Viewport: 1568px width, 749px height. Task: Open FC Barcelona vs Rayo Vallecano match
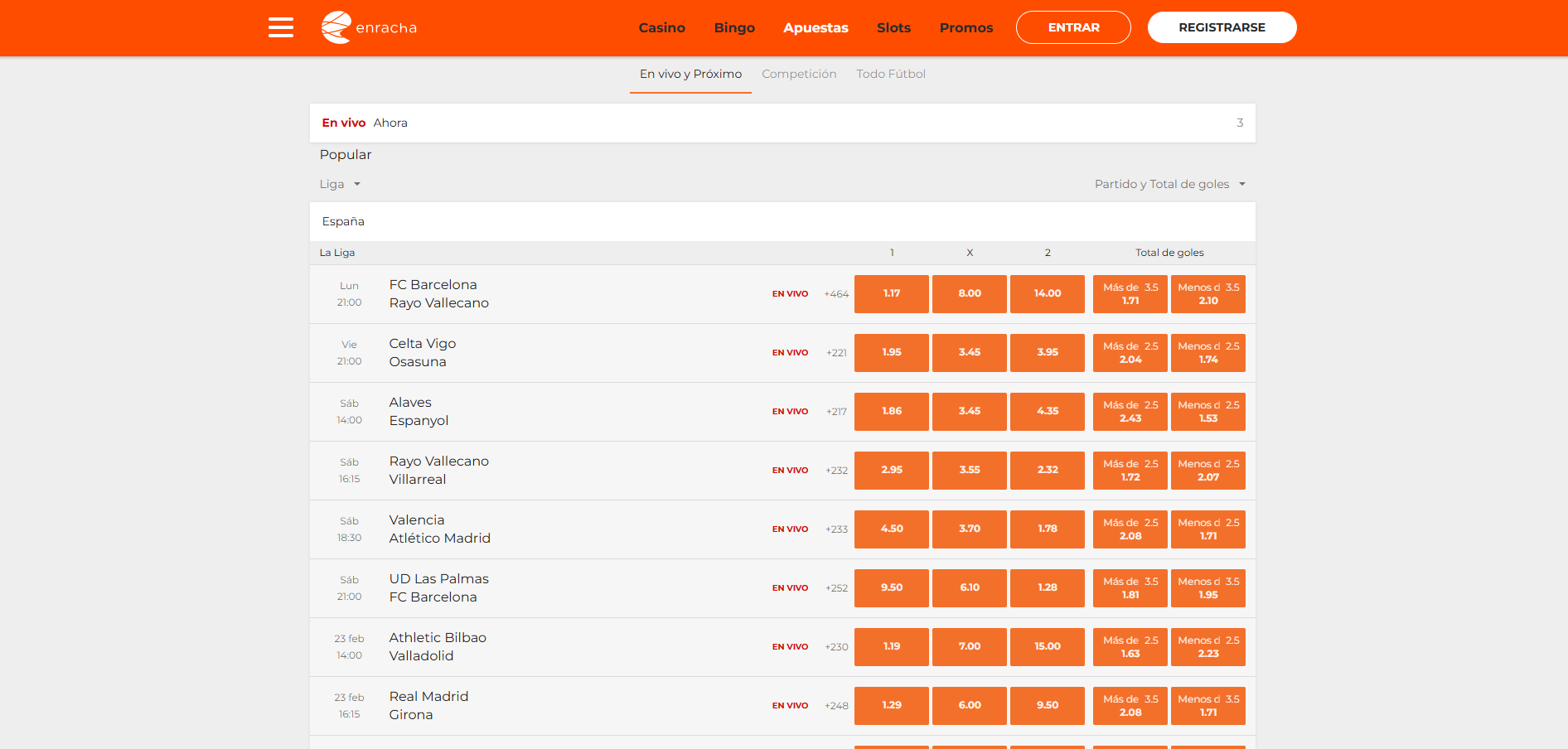pyautogui.click(x=439, y=293)
